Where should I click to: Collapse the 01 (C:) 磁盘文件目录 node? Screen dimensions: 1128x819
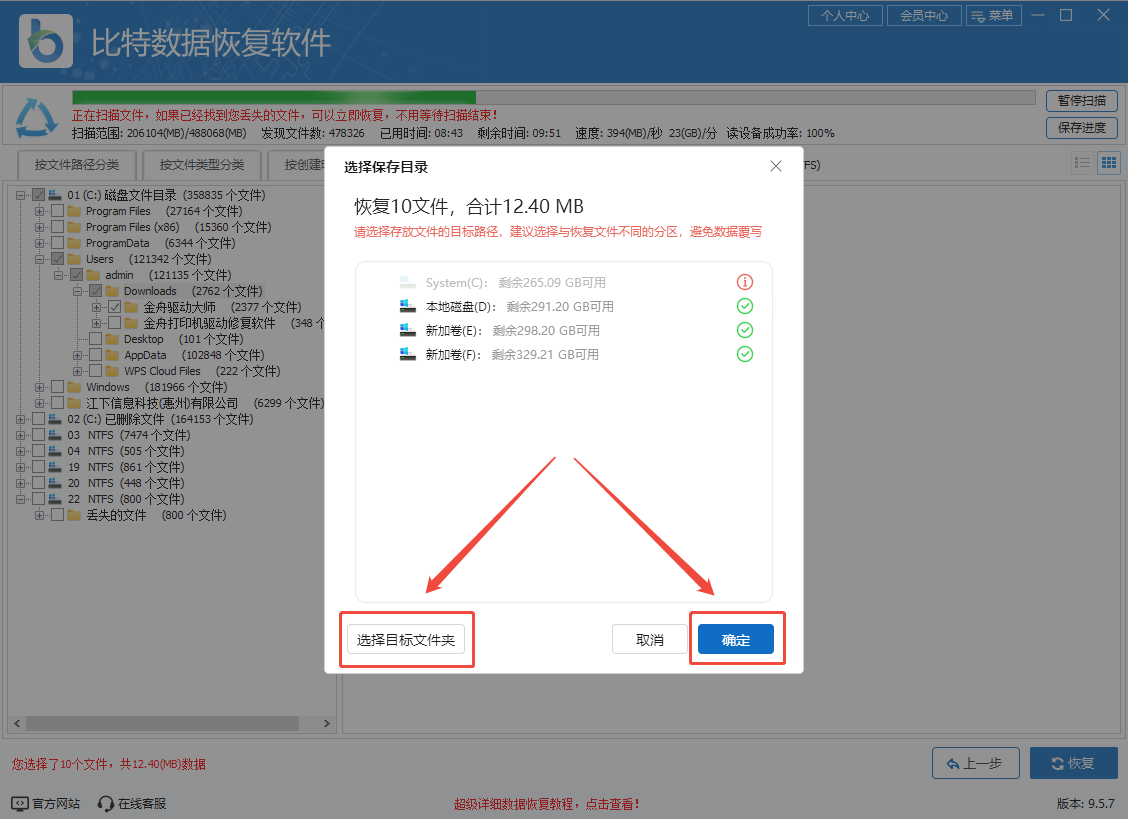[21, 195]
